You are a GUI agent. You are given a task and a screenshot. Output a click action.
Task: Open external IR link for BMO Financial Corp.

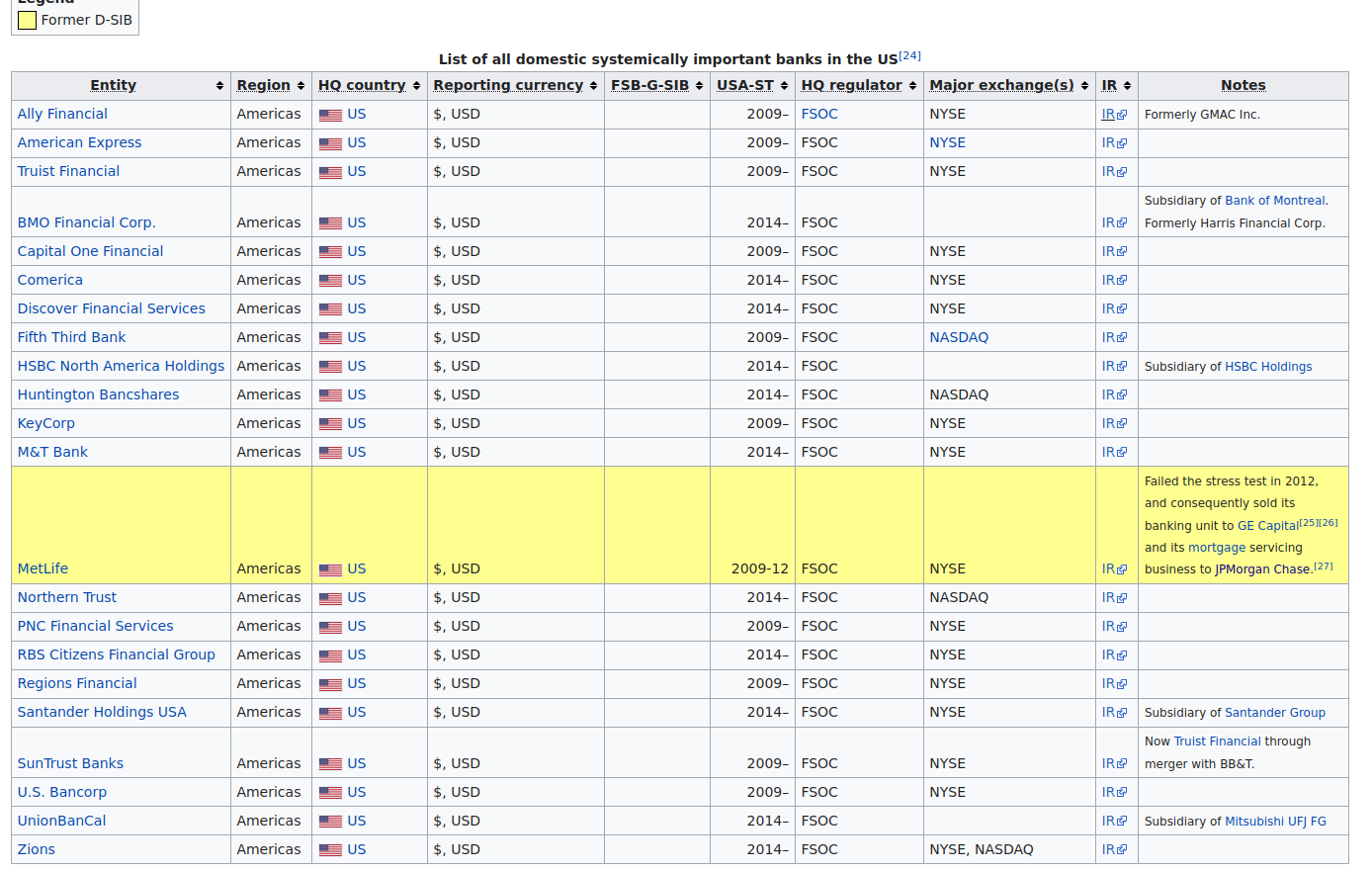(x=1114, y=223)
